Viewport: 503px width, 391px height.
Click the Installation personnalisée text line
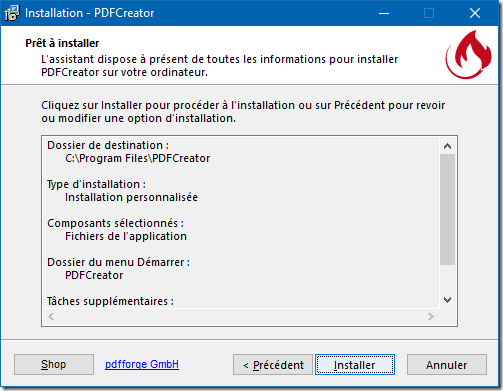click(131, 197)
